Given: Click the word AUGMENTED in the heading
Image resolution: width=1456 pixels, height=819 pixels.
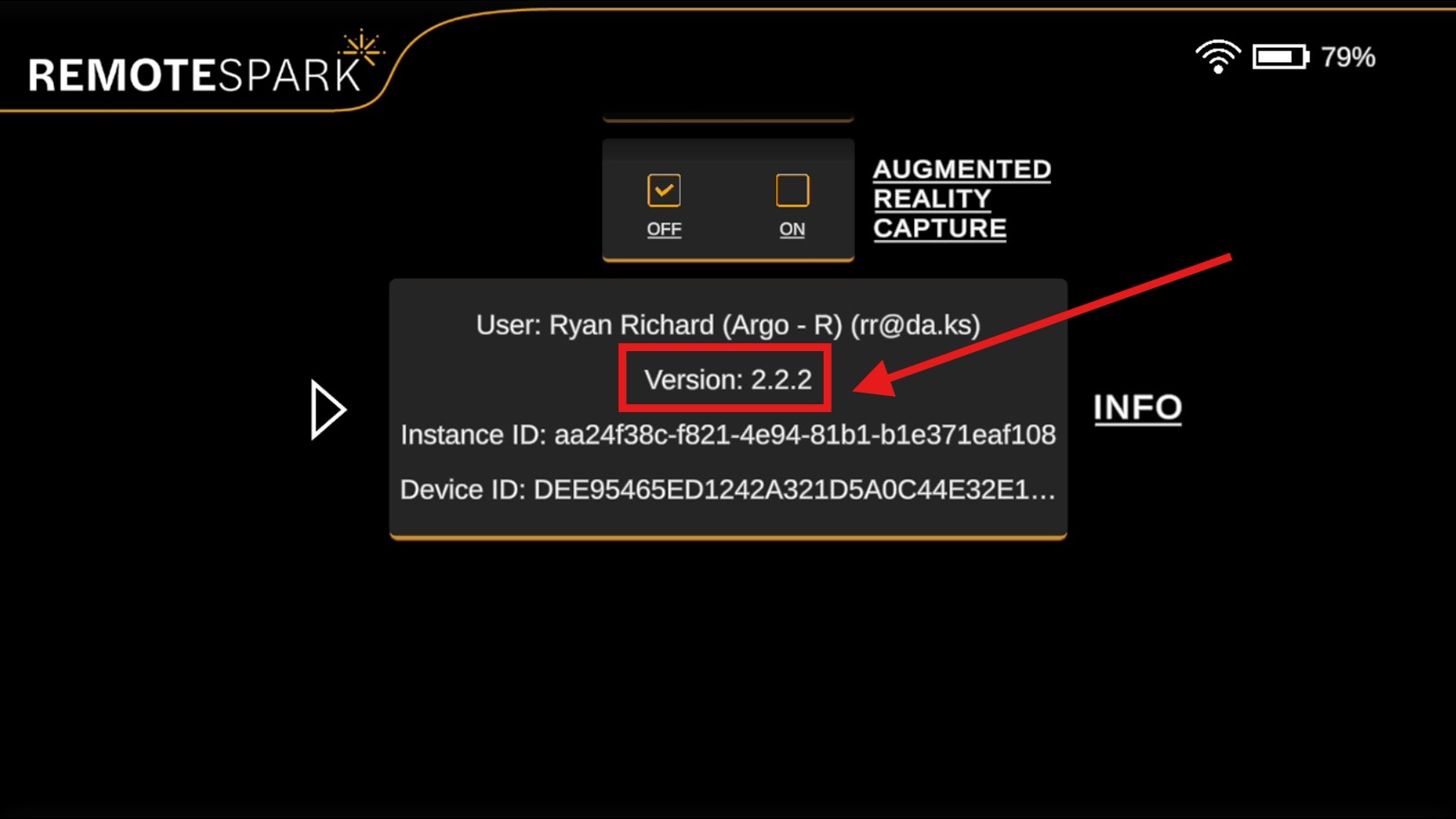Looking at the screenshot, I should [962, 169].
